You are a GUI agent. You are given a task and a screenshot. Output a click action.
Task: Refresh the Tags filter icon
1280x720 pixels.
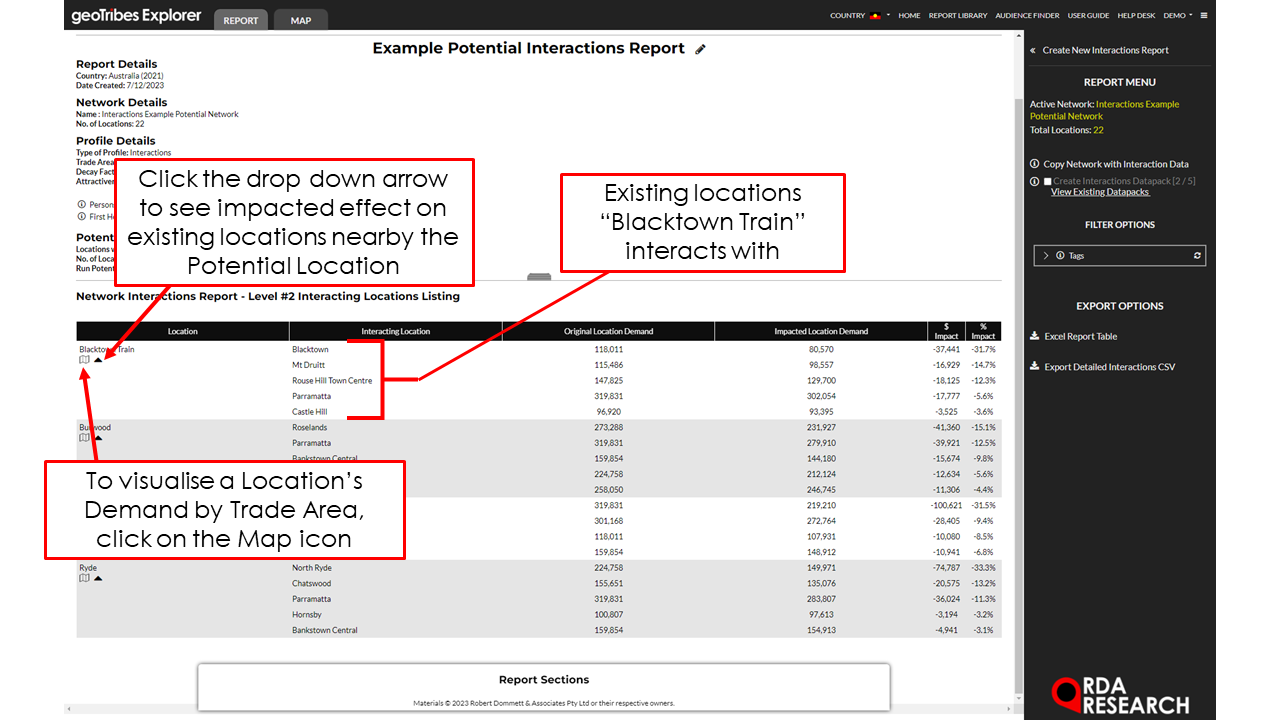pos(1197,256)
